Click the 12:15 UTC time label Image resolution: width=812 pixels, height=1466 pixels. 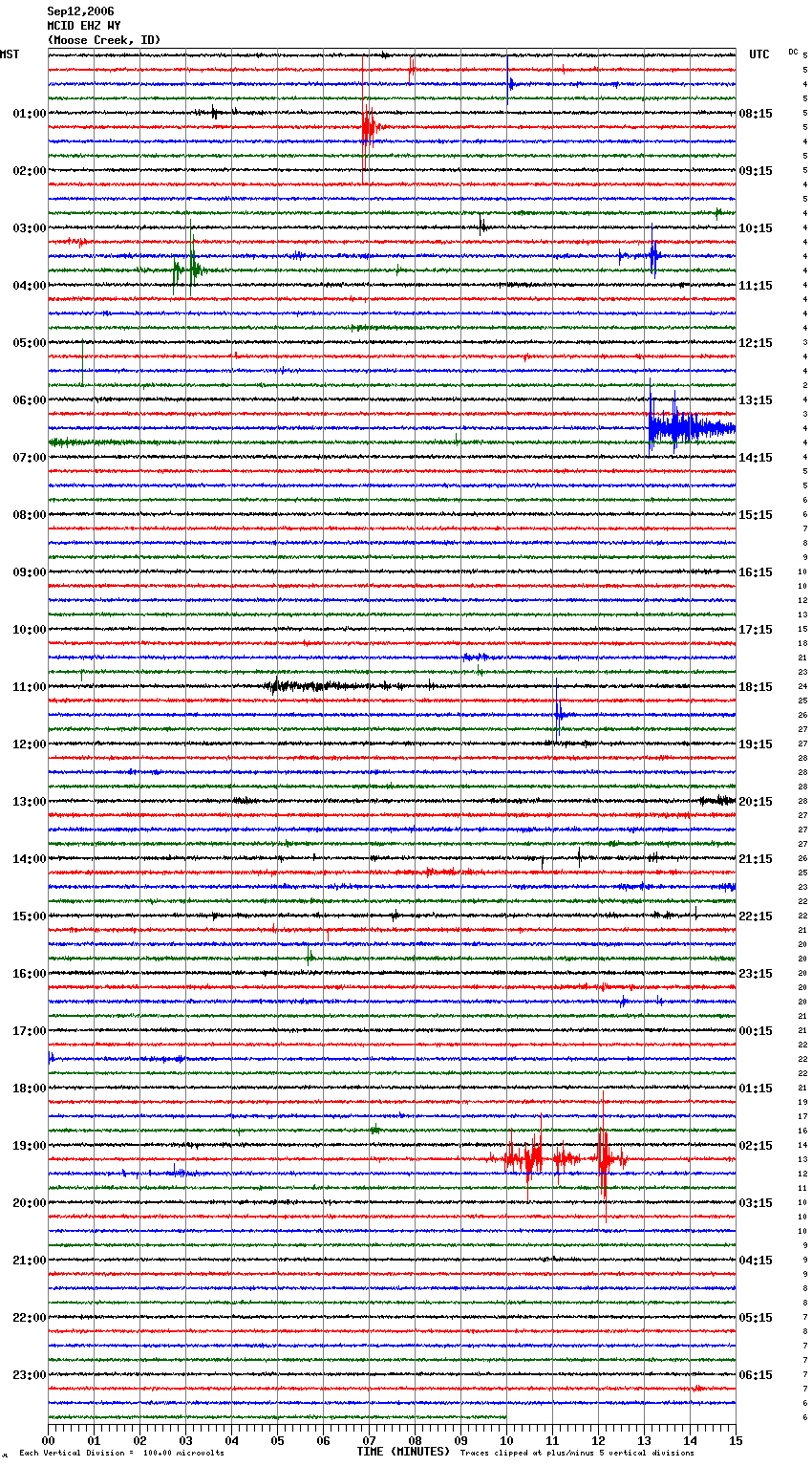click(756, 343)
